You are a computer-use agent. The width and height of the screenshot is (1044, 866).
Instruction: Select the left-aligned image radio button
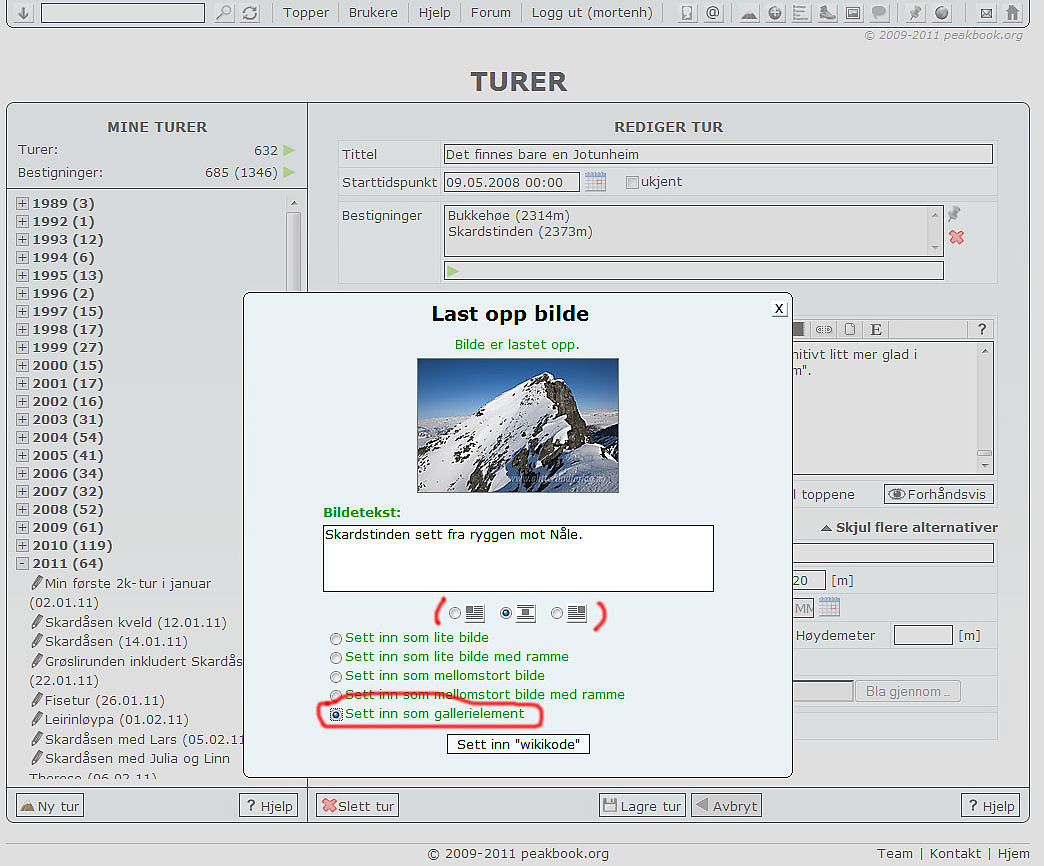(x=455, y=613)
